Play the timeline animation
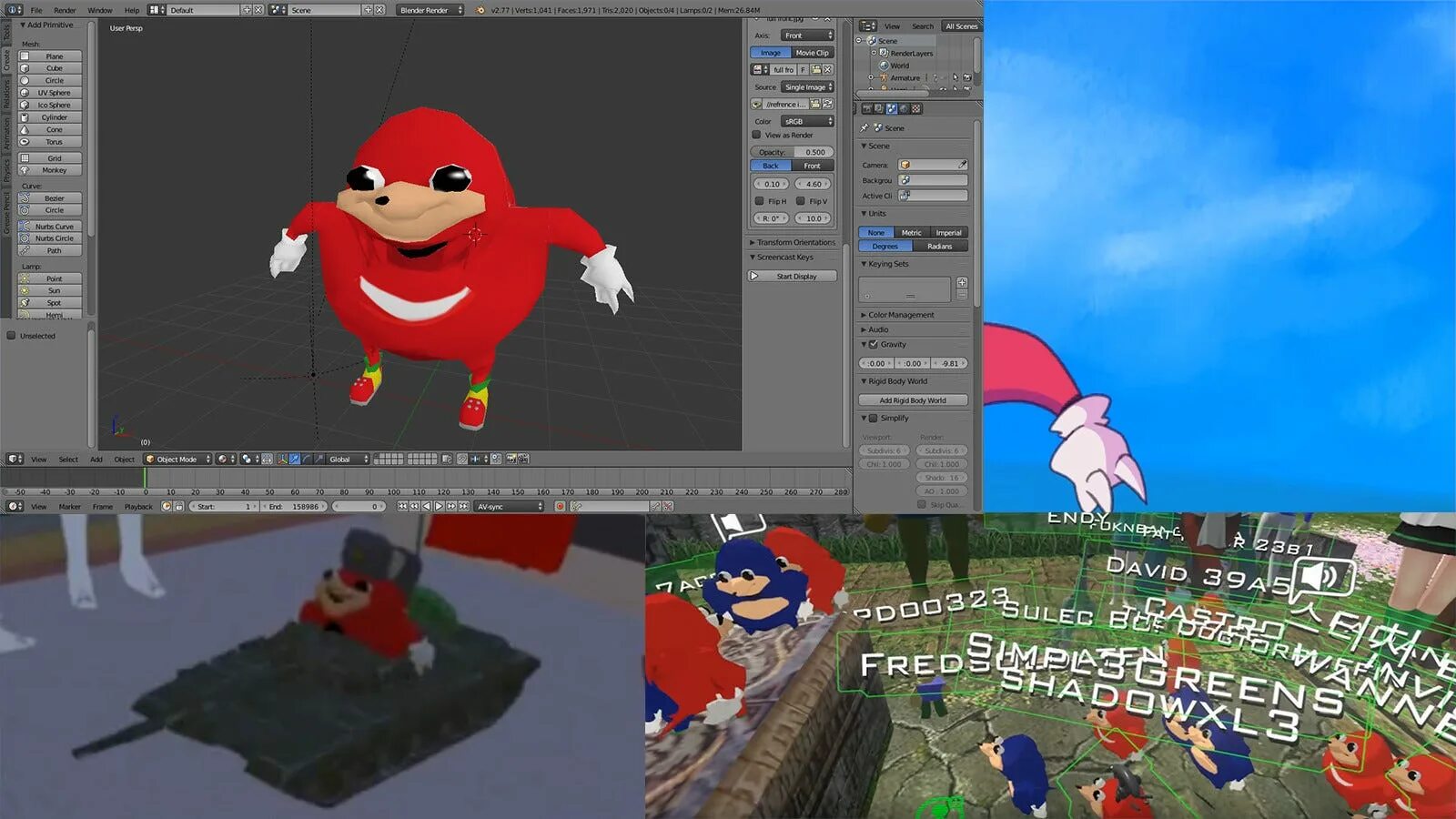Screen dimensions: 1456x819 [x=439, y=506]
